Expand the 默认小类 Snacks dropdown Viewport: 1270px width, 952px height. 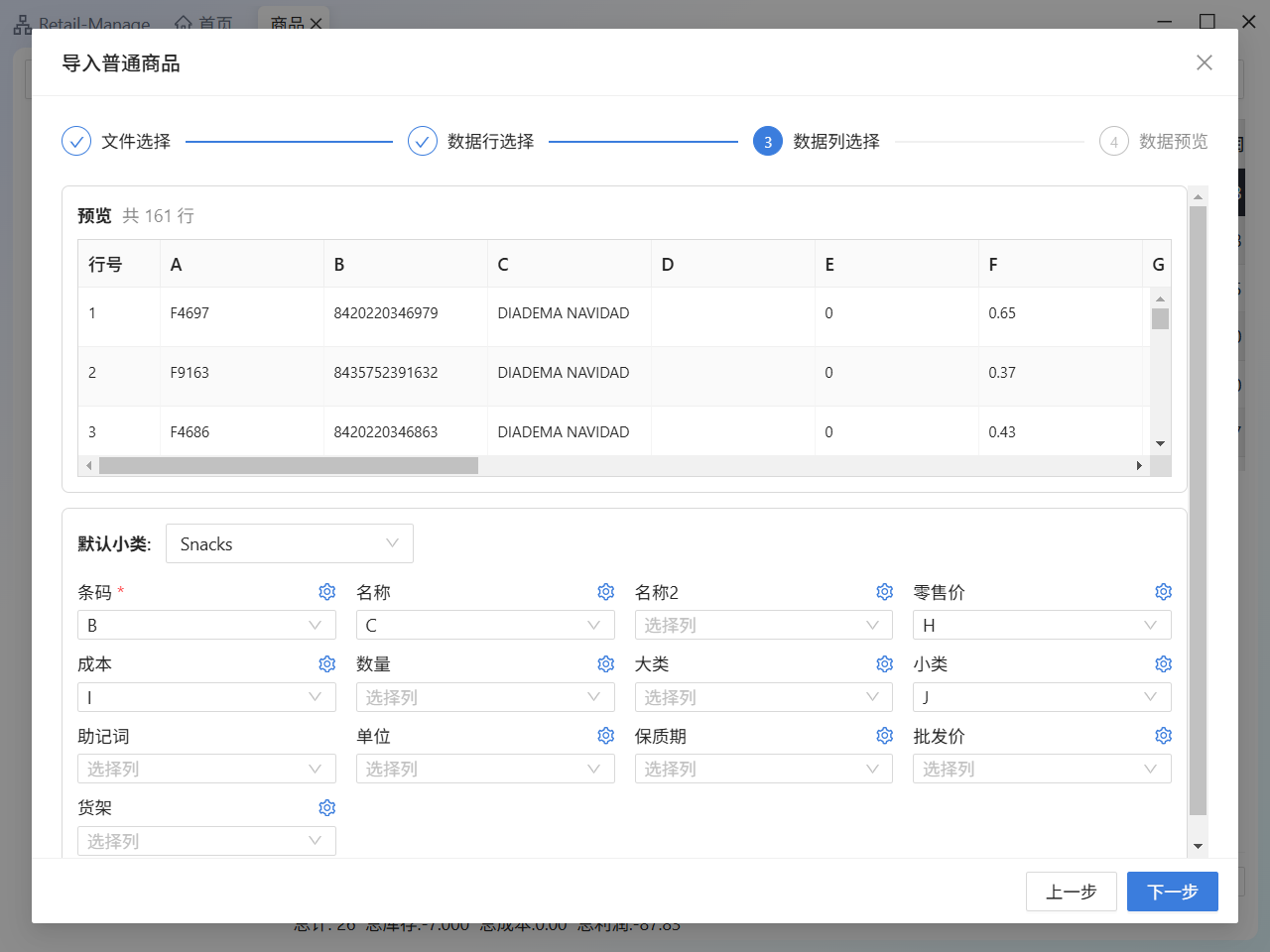pos(289,543)
